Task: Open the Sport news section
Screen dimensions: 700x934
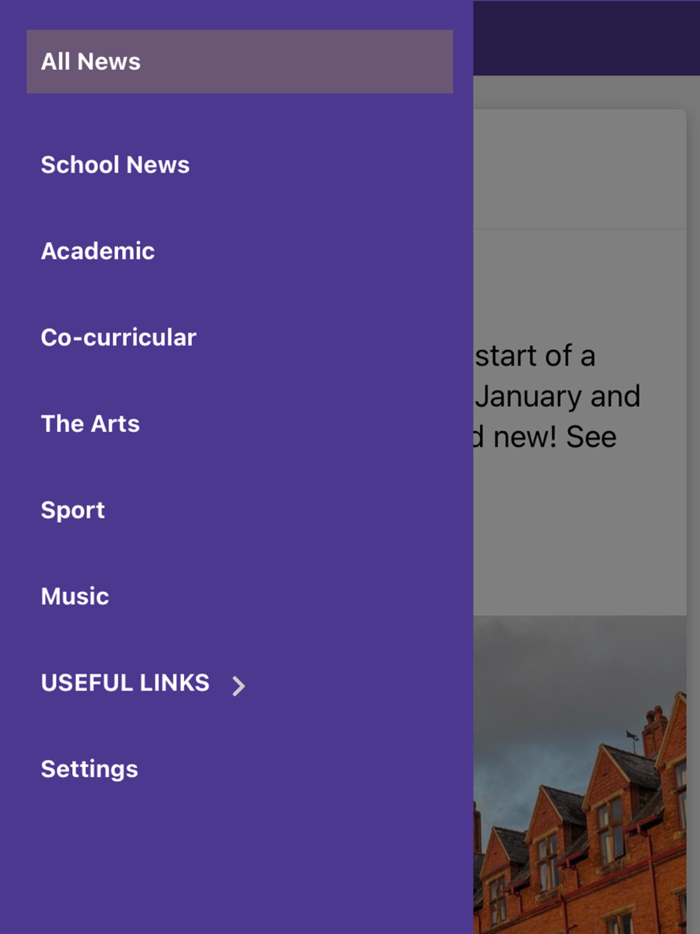Action: [x=72, y=510]
